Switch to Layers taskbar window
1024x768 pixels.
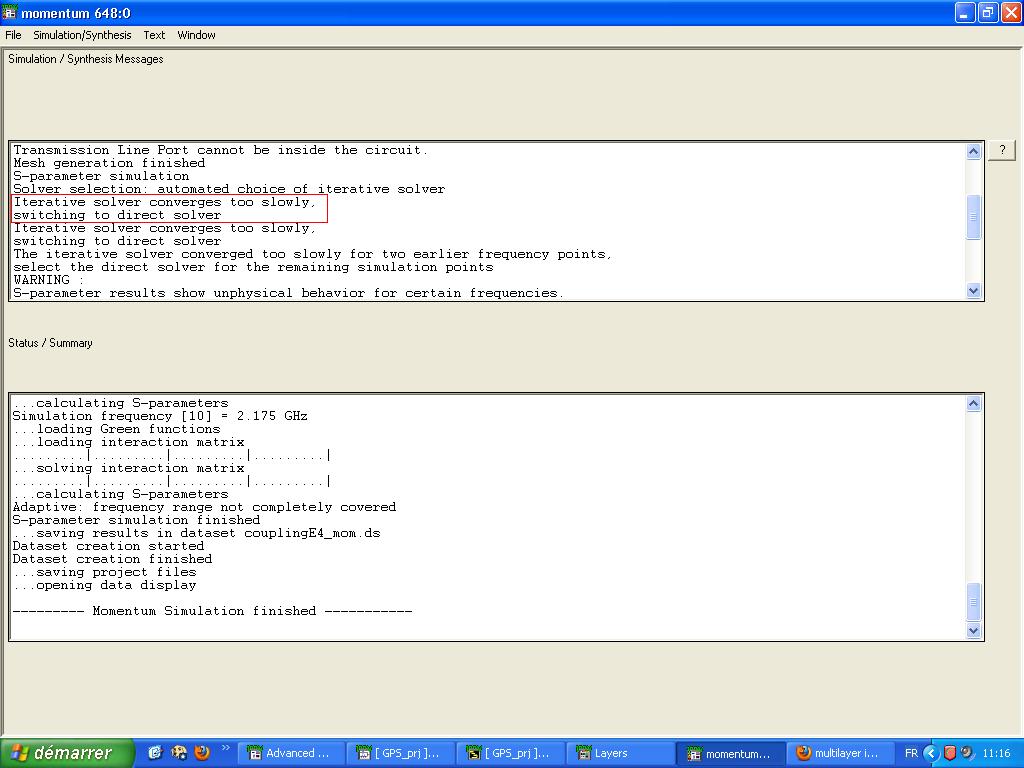(619, 753)
